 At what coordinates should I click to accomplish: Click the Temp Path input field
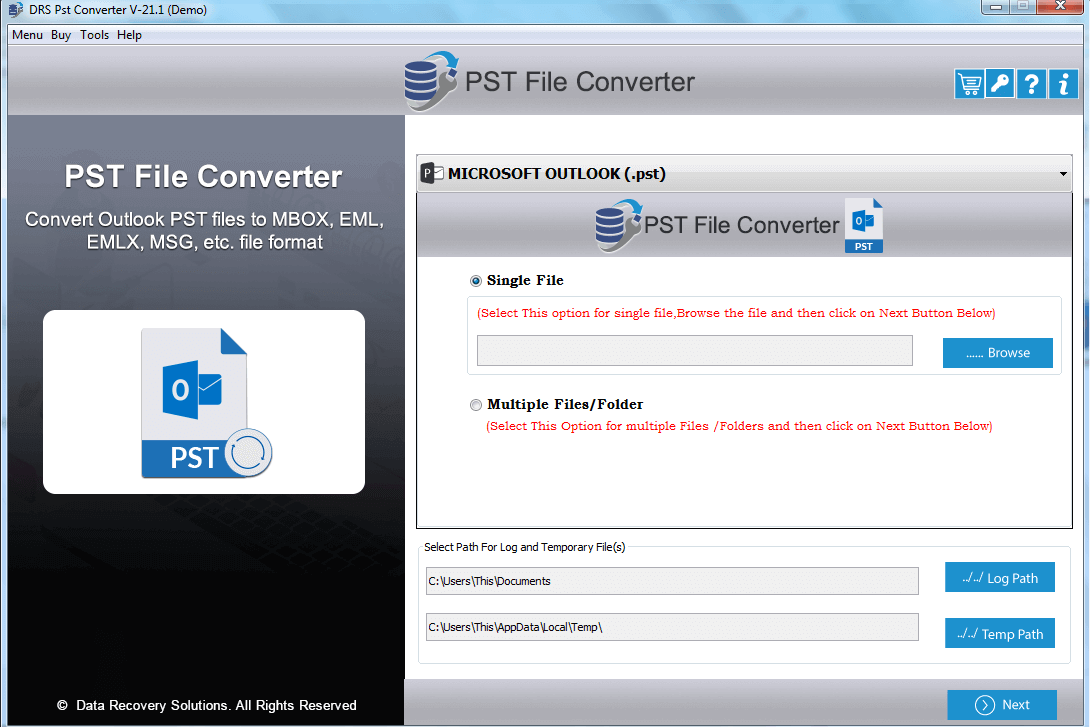pyautogui.click(x=672, y=627)
